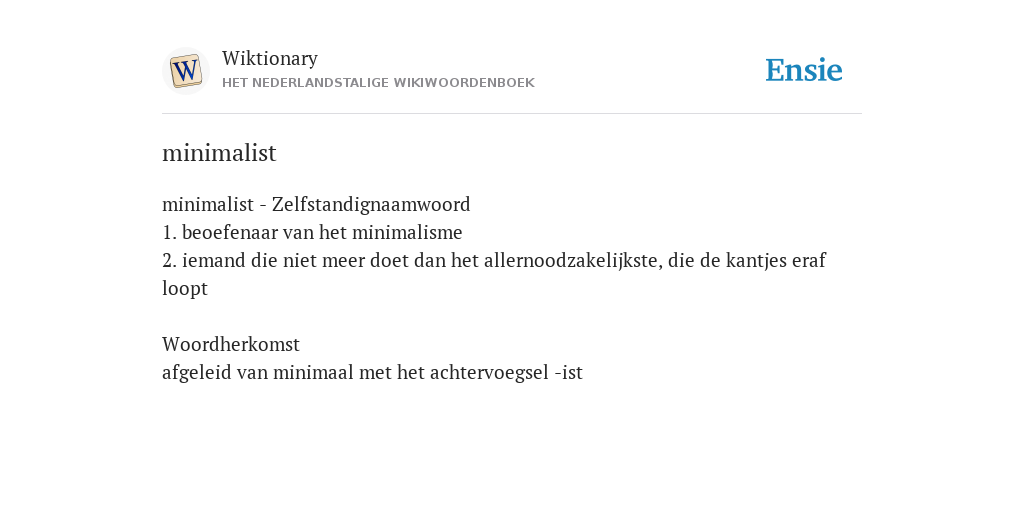Click the word 'minimalisme' in definition 1
Viewport: 1024px width, 512px height.
407,232
